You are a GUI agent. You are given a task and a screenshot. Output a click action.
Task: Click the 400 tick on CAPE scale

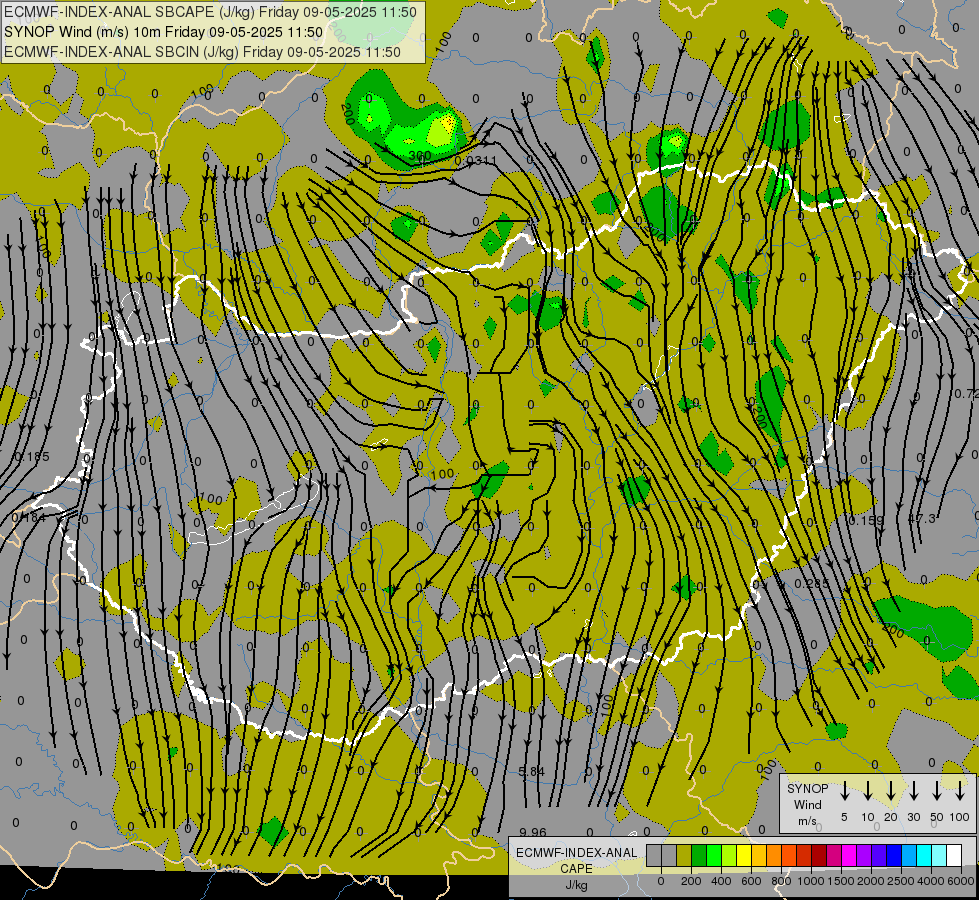tap(721, 881)
